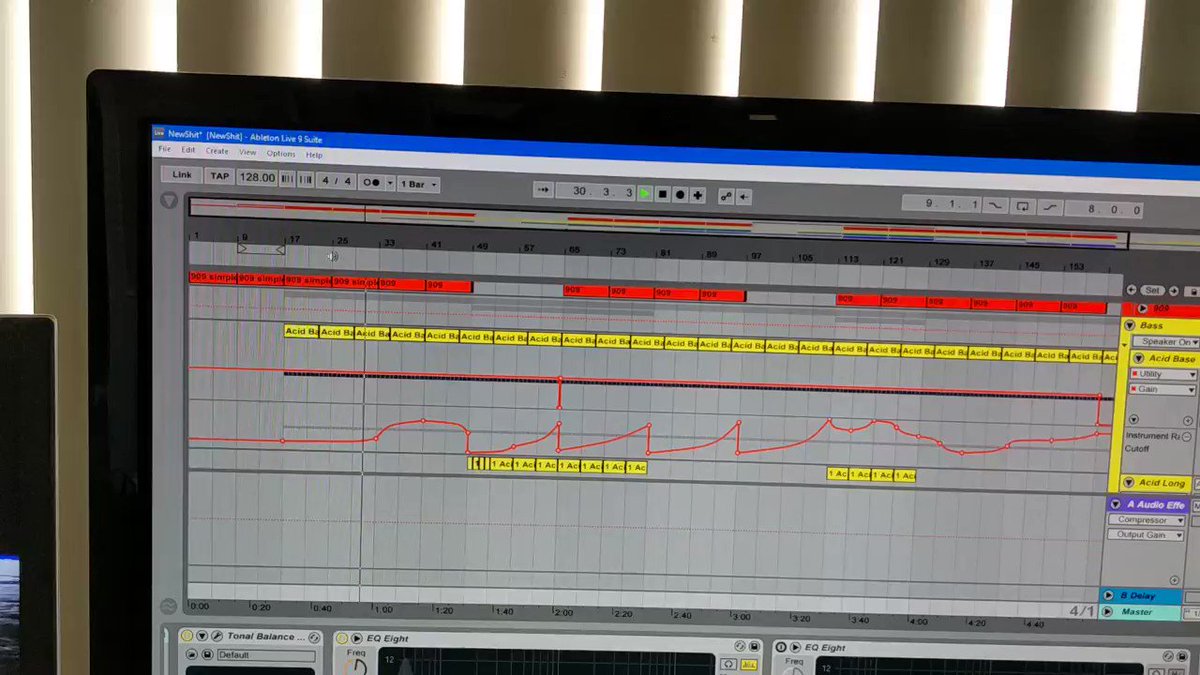Select the 909 clip at bar 65
Viewport: 1200px width, 675px height.
pyautogui.click(x=586, y=291)
